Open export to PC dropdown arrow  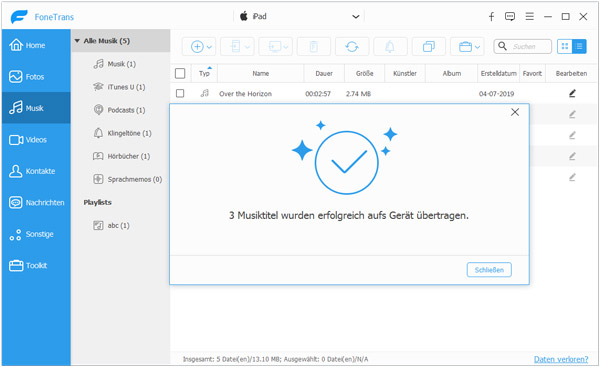click(x=286, y=47)
